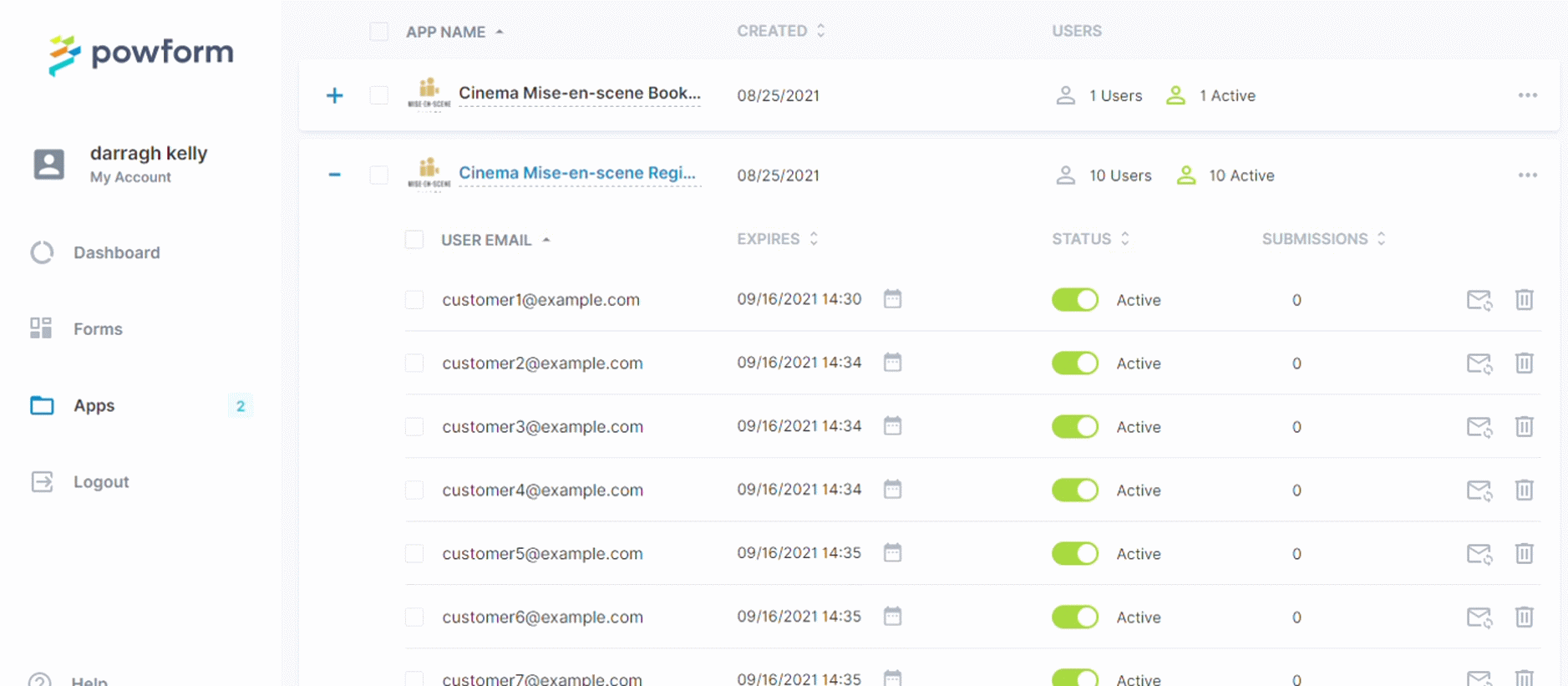Click the trash bin for customer5@example.com
This screenshot has width=1568, height=686.
(x=1524, y=553)
